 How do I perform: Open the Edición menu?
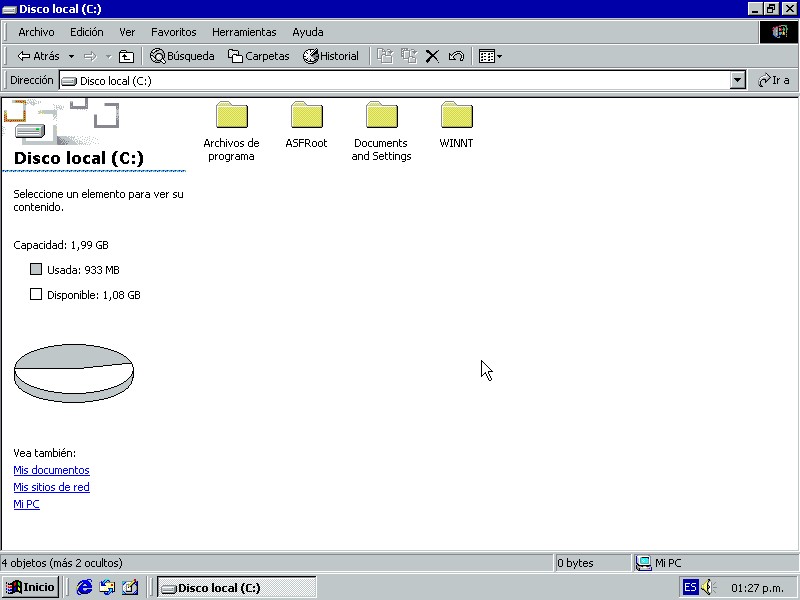pyautogui.click(x=87, y=32)
